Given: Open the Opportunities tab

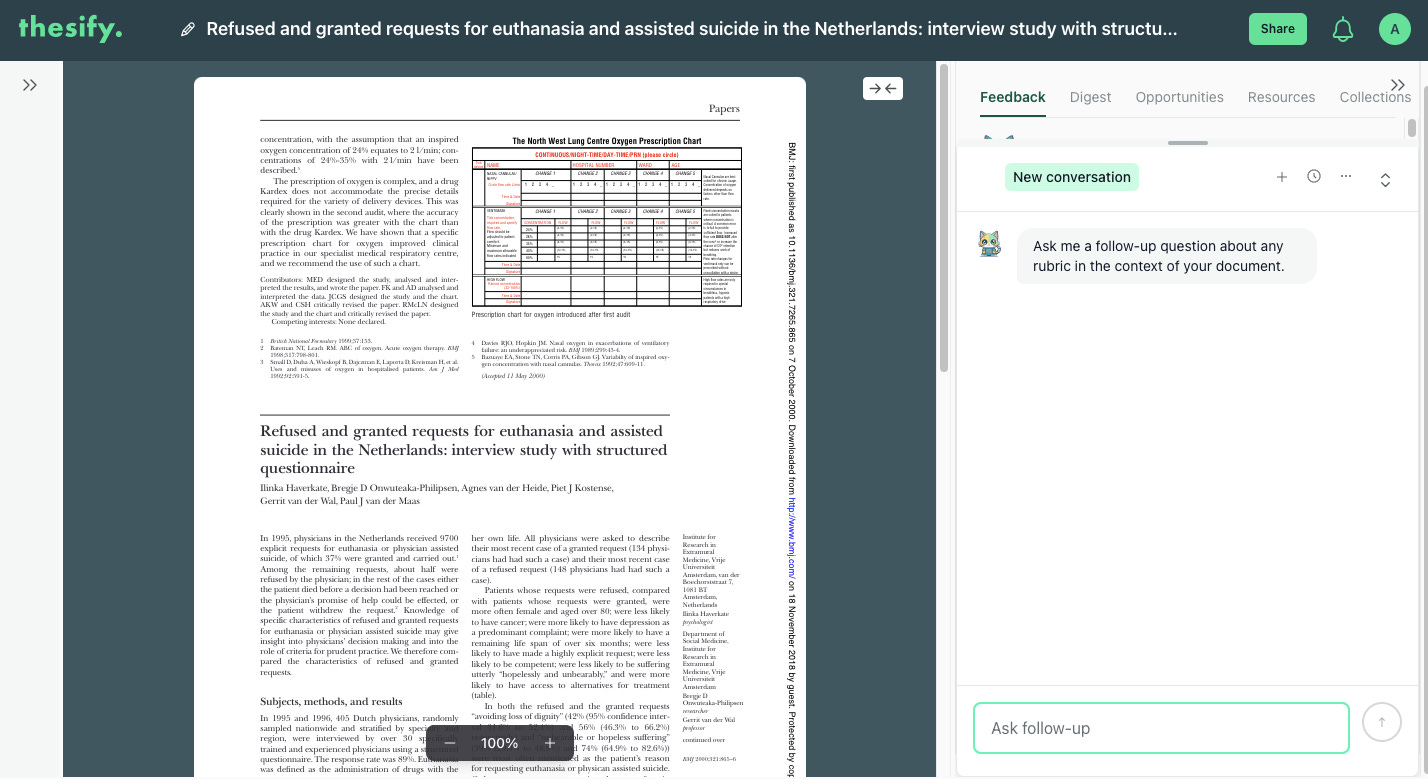Looking at the screenshot, I should click(1179, 97).
